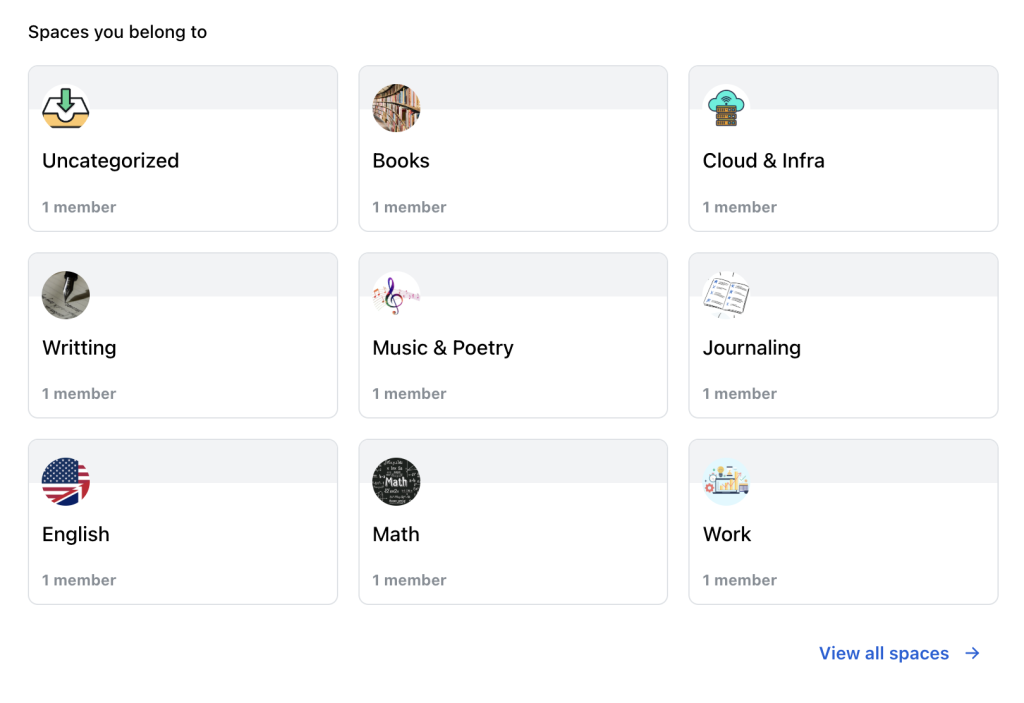
Task: Click the Journaling notebook icon
Action: (727, 295)
